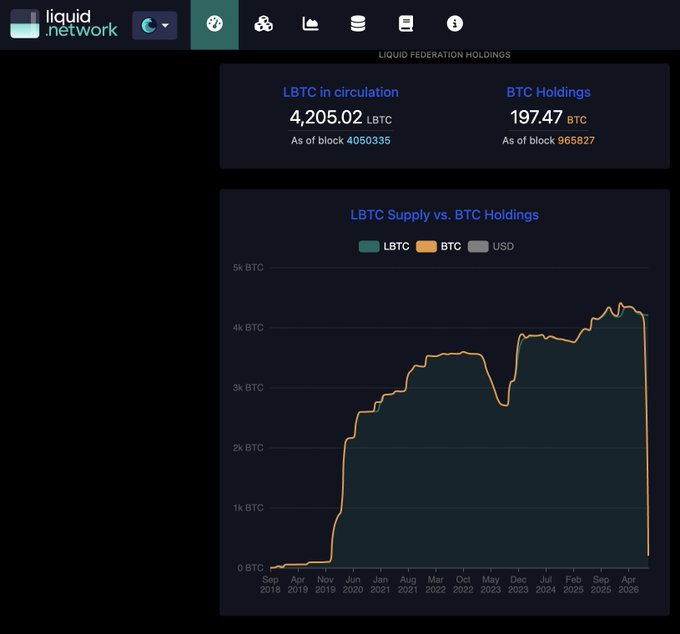Open the blocks cubes icon
Image resolution: width=680 pixels, height=634 pixels.
(x=263, y=24)
